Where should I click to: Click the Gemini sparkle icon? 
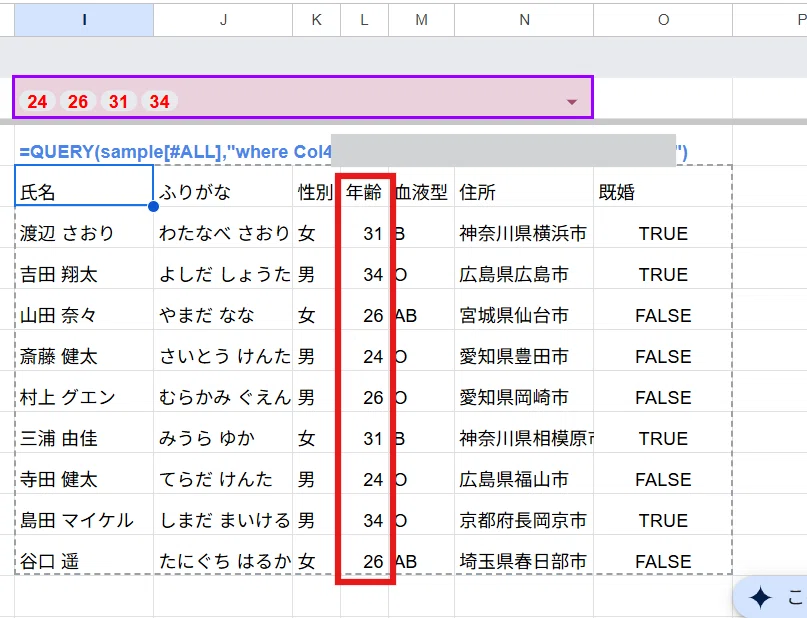(760, 597)
